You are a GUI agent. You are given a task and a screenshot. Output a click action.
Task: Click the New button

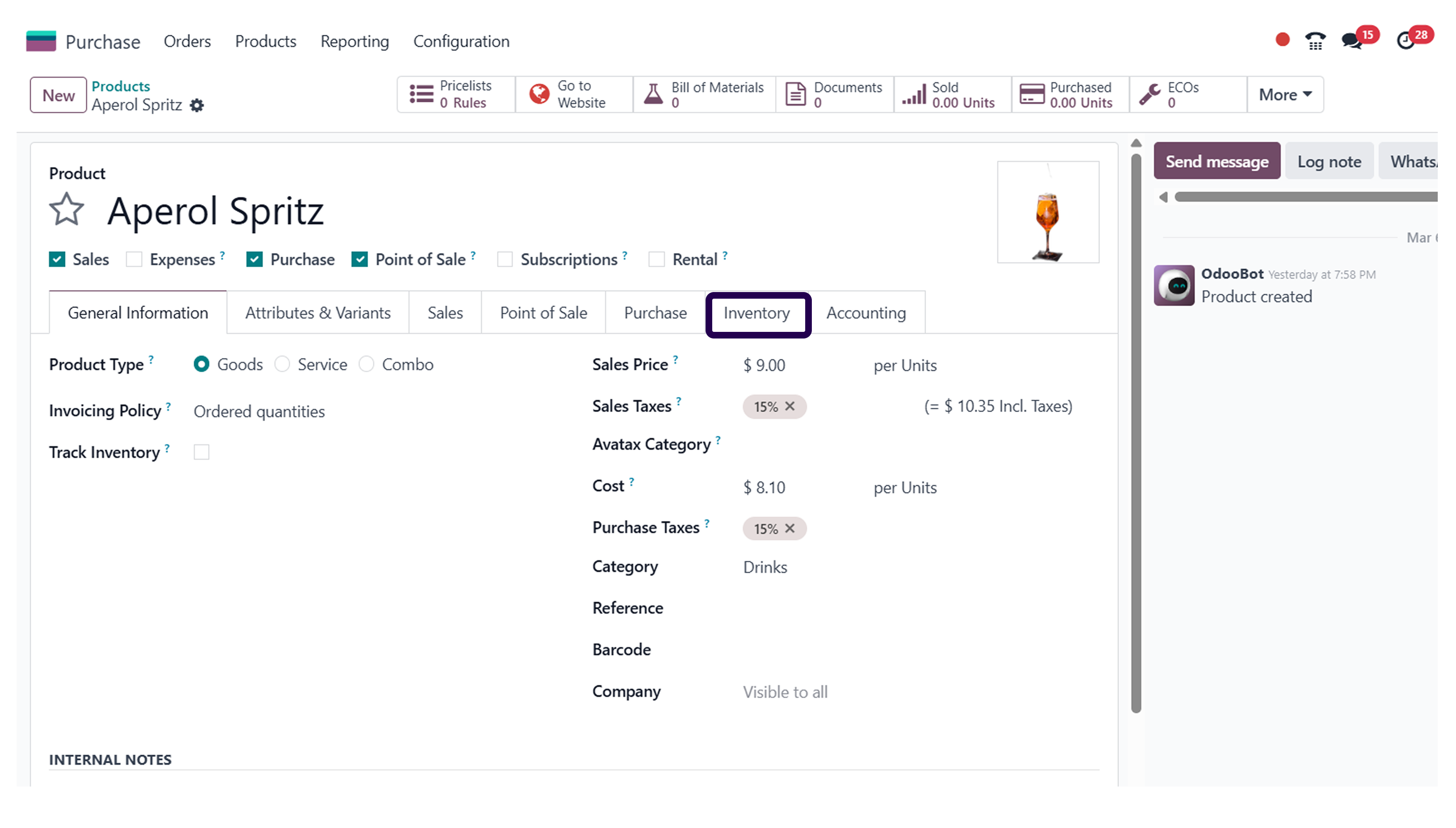(x=59, y=95)
